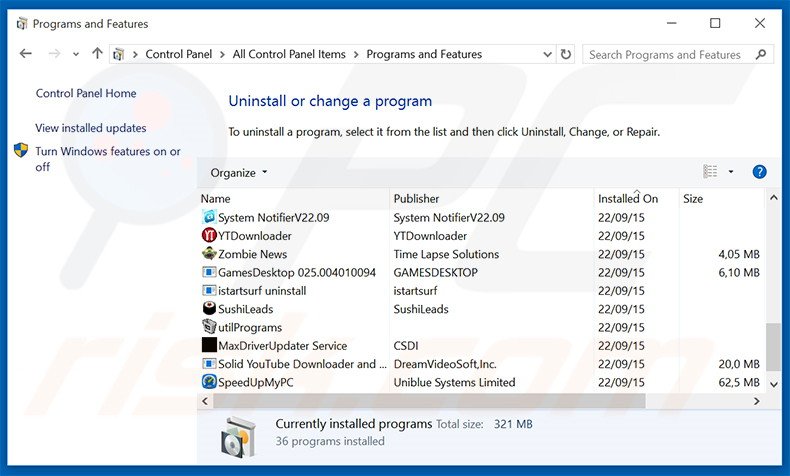This screenshot has width=790, height=476.
Task: Open Help with the question mark icon
Action: [759, 172]
